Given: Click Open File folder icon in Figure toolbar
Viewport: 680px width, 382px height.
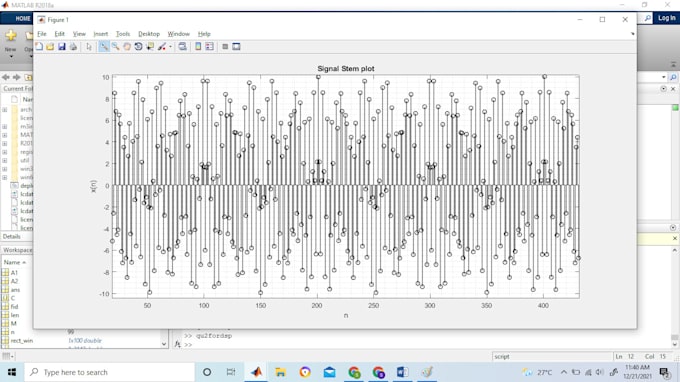Looking at the screenshot, I should point(50,46).
